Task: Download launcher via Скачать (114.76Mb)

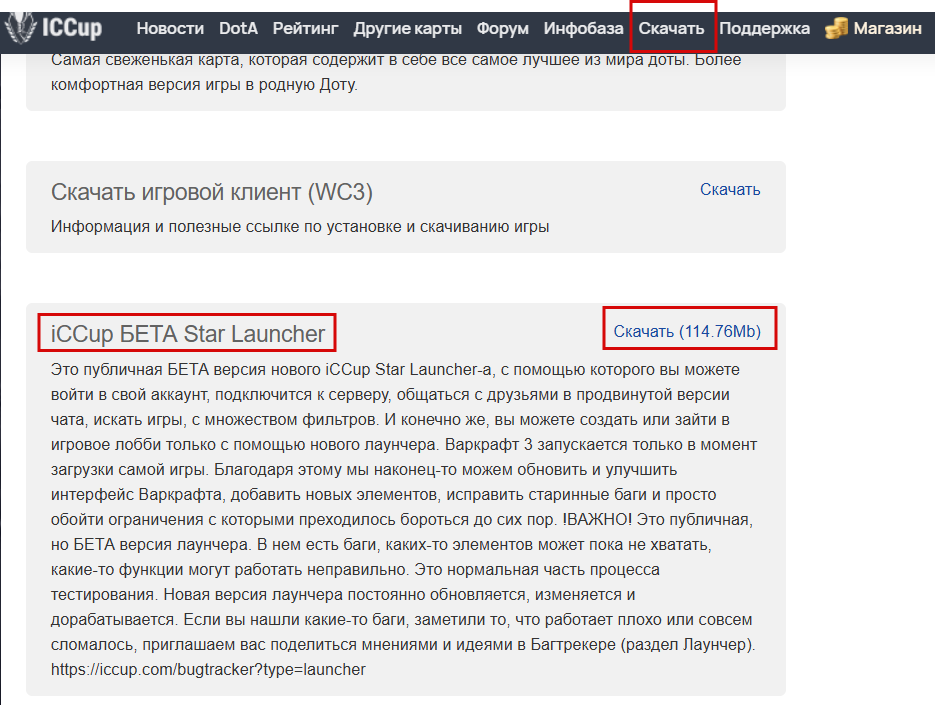Action: click(687, 331)
